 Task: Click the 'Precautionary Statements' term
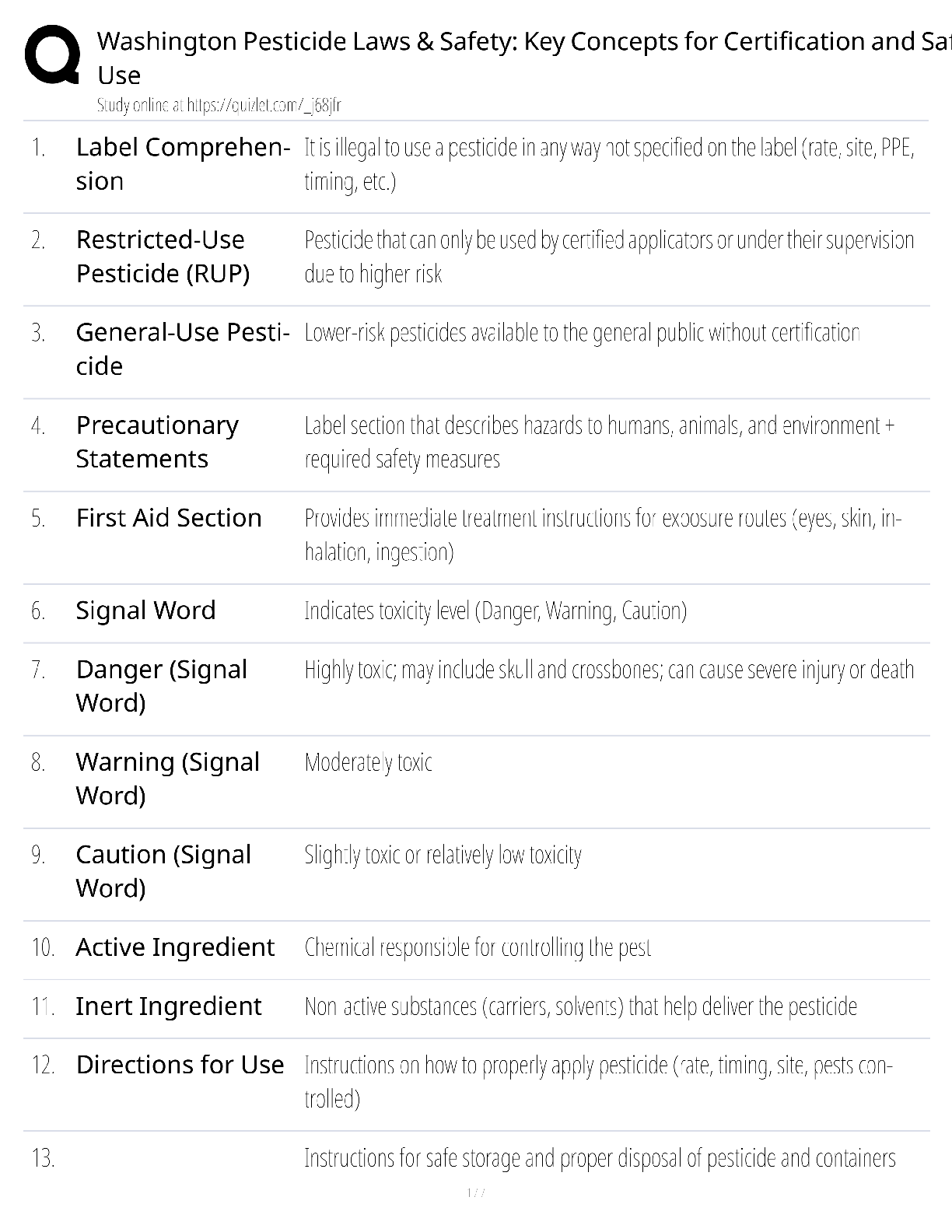pos(157,442)
